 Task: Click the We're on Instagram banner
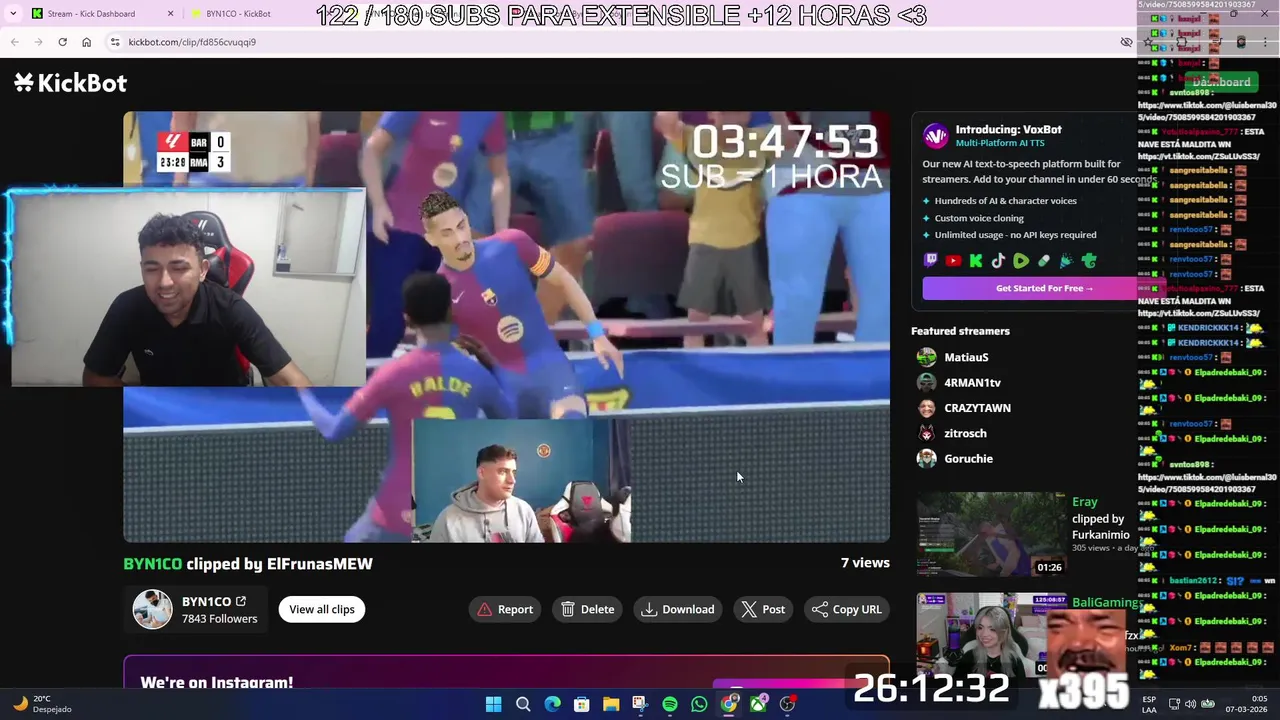[x=506, y=673]
